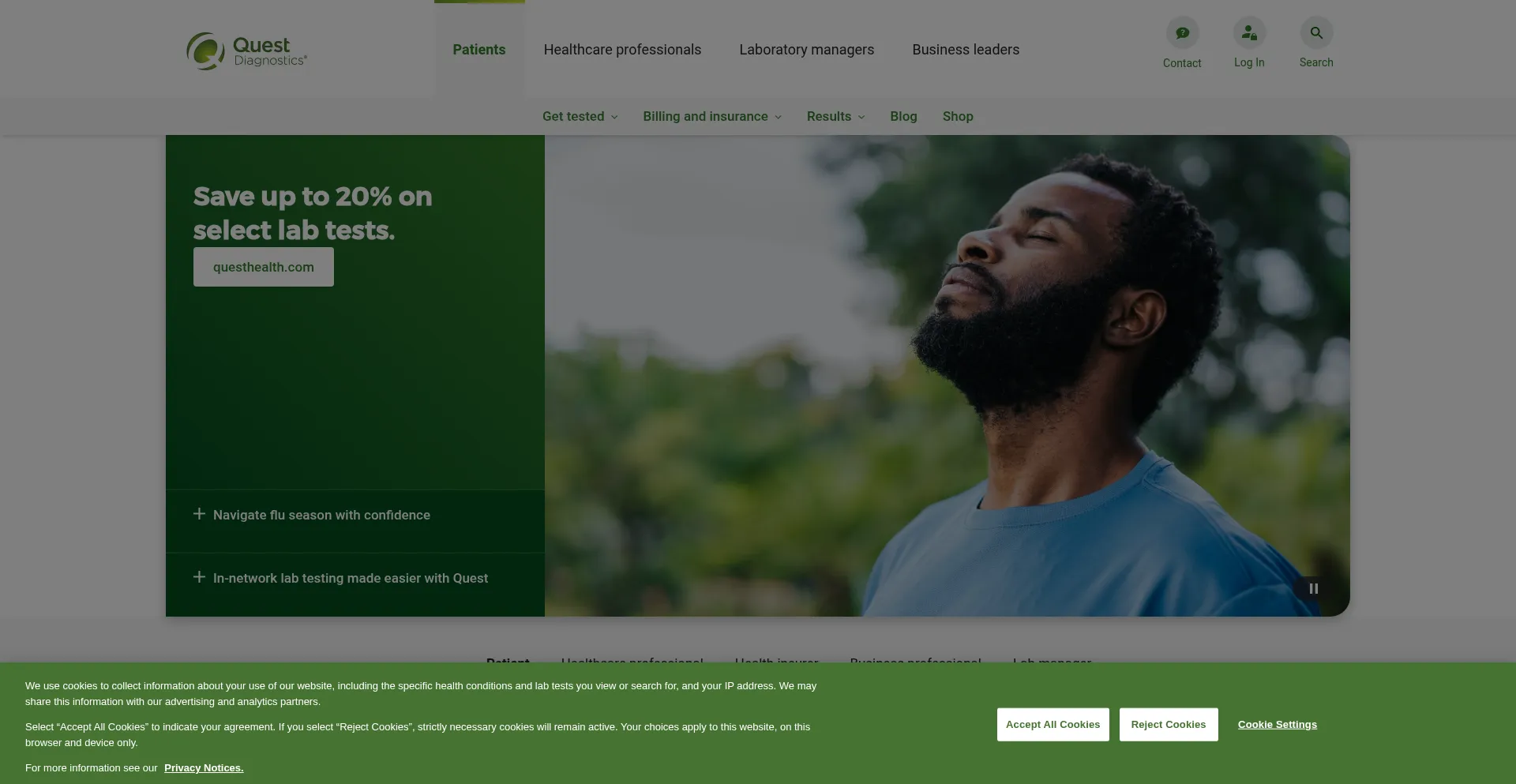Open the Contact chat icon
Image resolution: width=1516 pixels, height=784 pixels.
coord(1182,33)
